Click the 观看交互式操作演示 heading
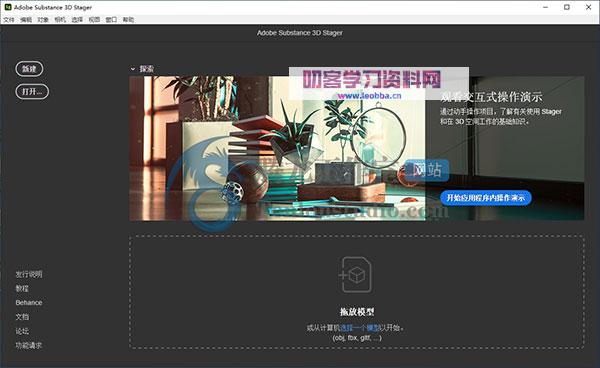The width and height of the screenshot is (600, 368). tap(491, 97)
